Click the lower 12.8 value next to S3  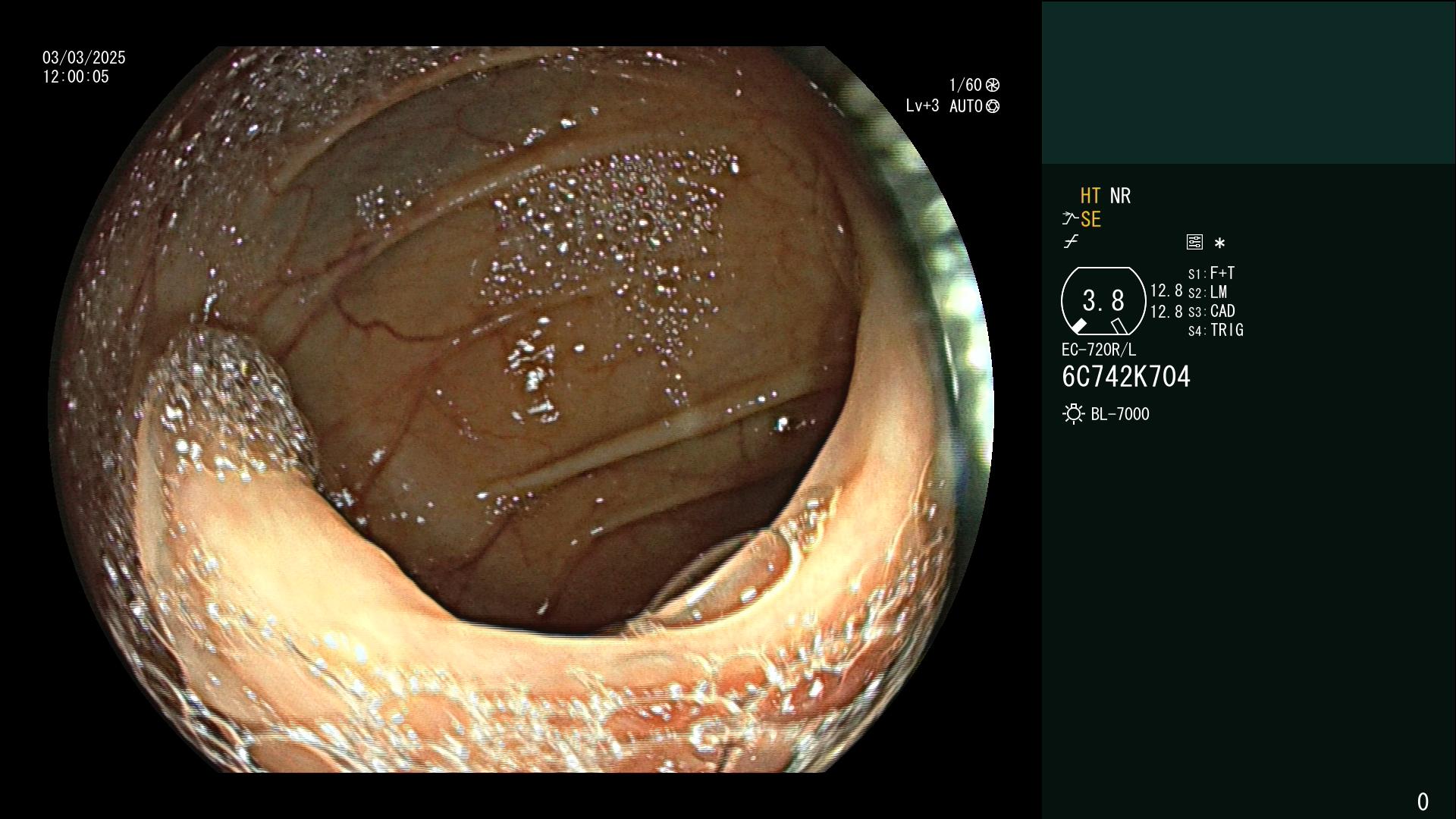(1166, 312)
